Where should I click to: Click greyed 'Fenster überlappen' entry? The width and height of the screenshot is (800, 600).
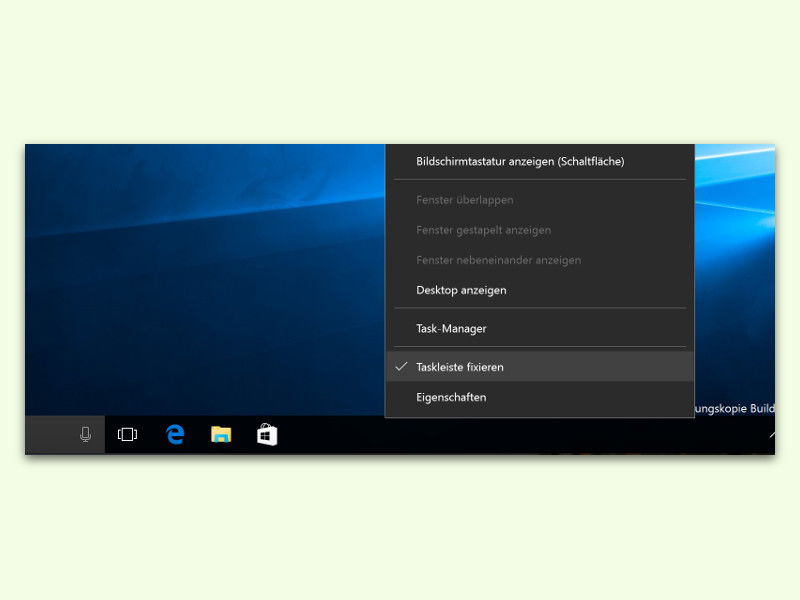540,200
